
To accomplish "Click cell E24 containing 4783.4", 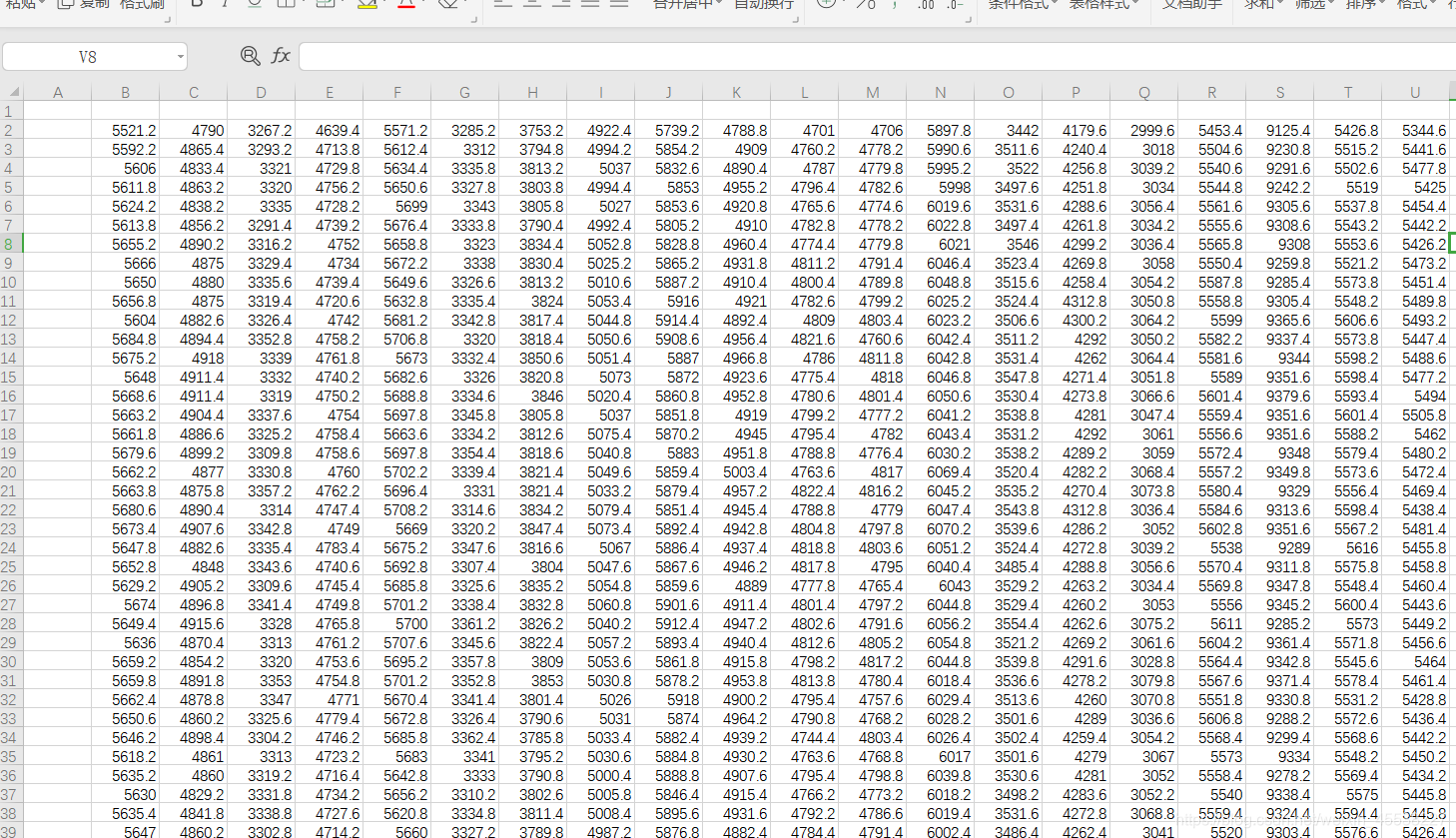I will click(330, 548).
